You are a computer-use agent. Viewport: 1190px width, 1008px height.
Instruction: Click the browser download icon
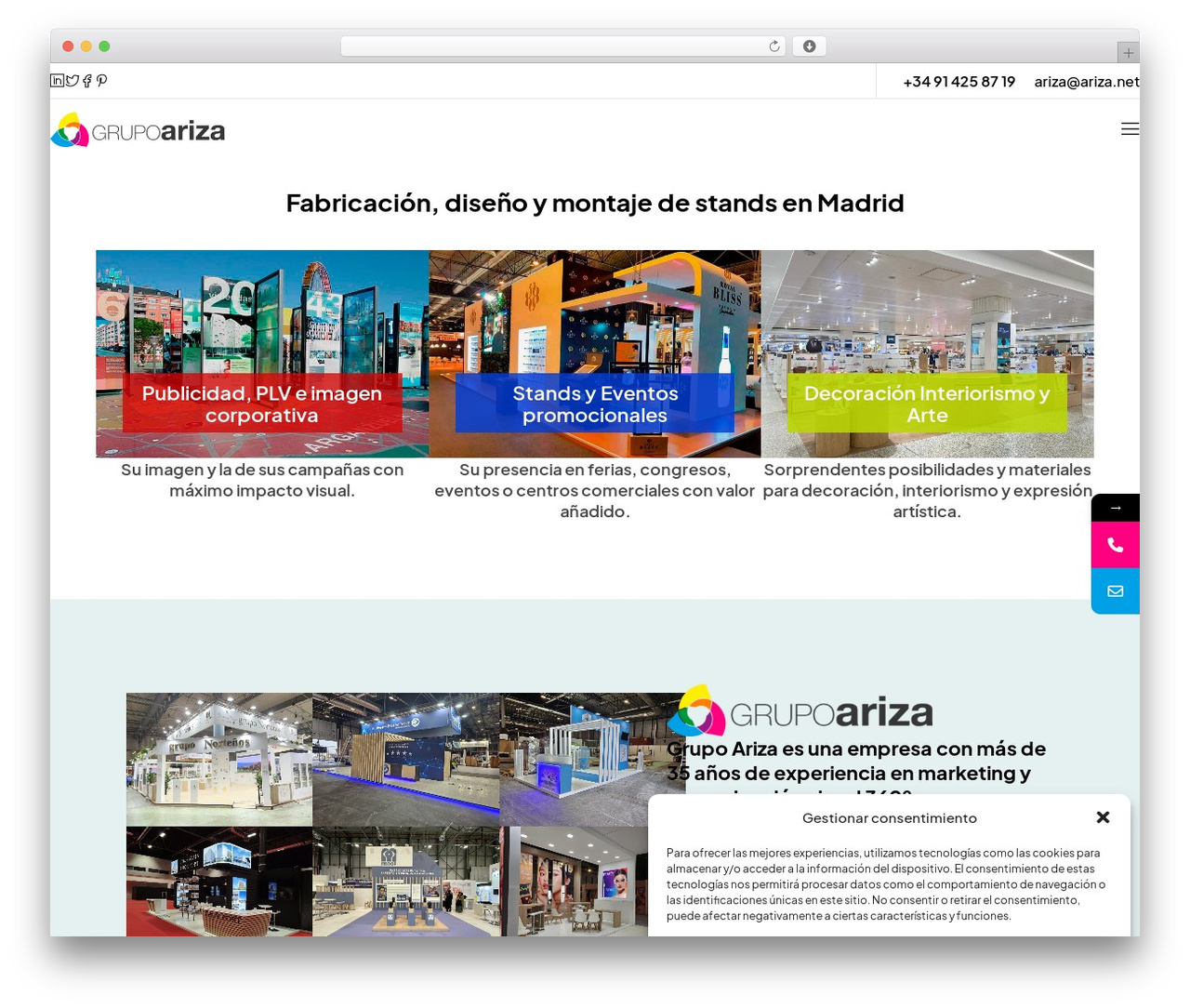pyautogui.click(x=809, y=46)
